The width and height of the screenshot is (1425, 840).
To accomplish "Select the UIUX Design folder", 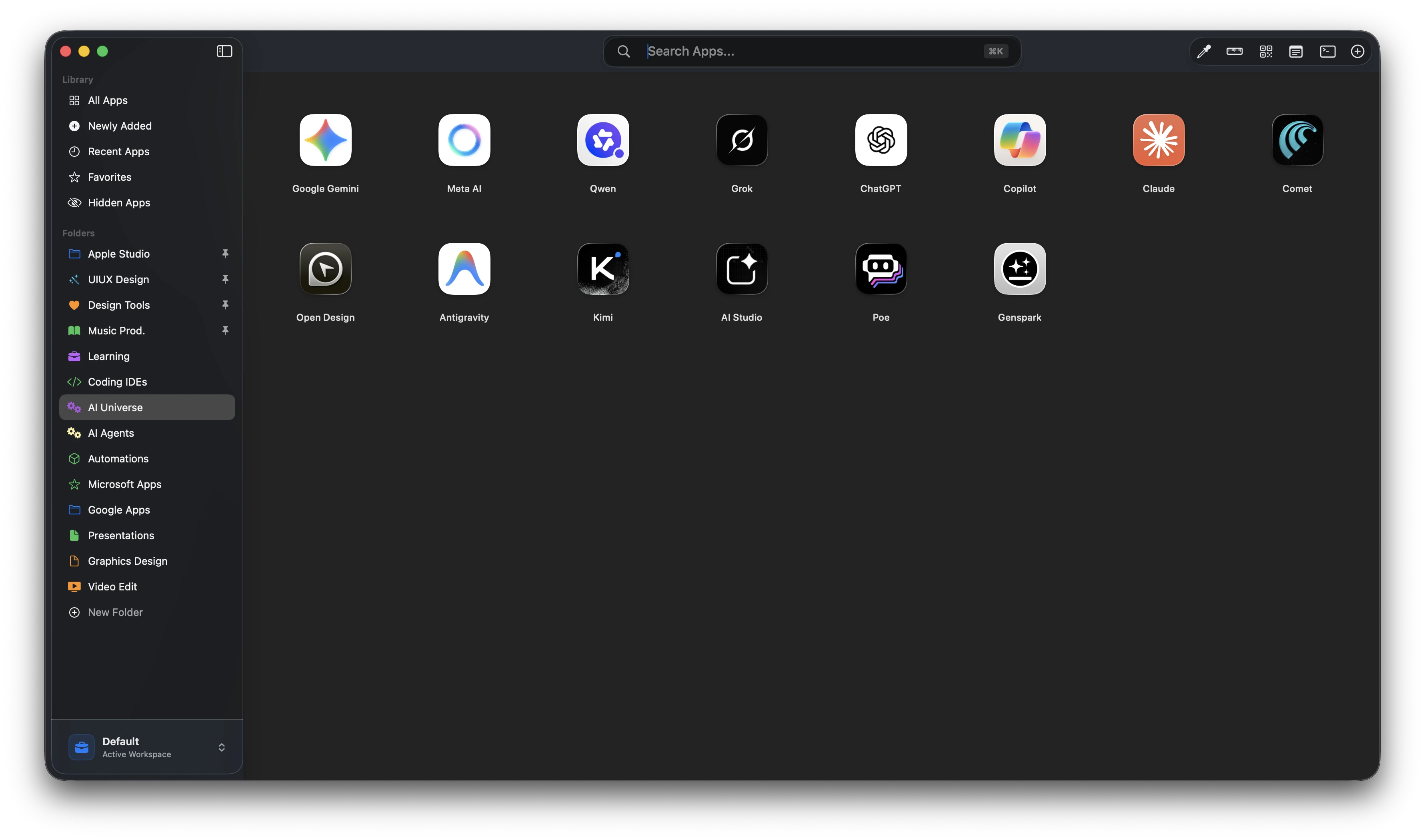I will 147,279.
